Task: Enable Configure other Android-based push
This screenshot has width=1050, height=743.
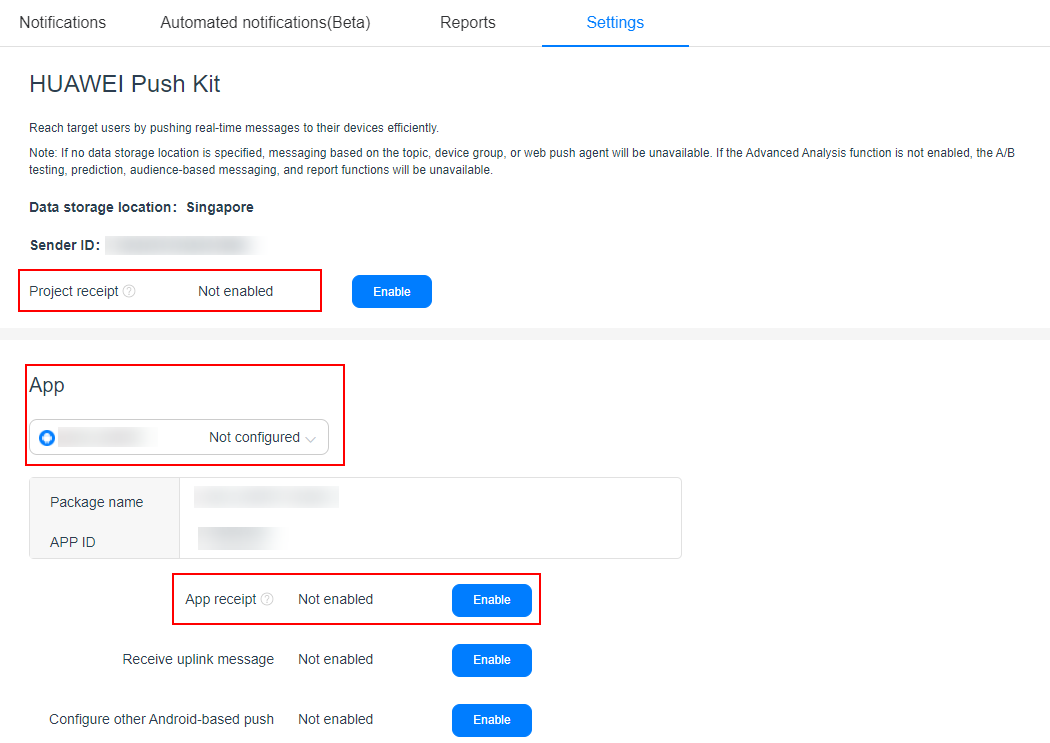Action: click(x=492, y=720)
